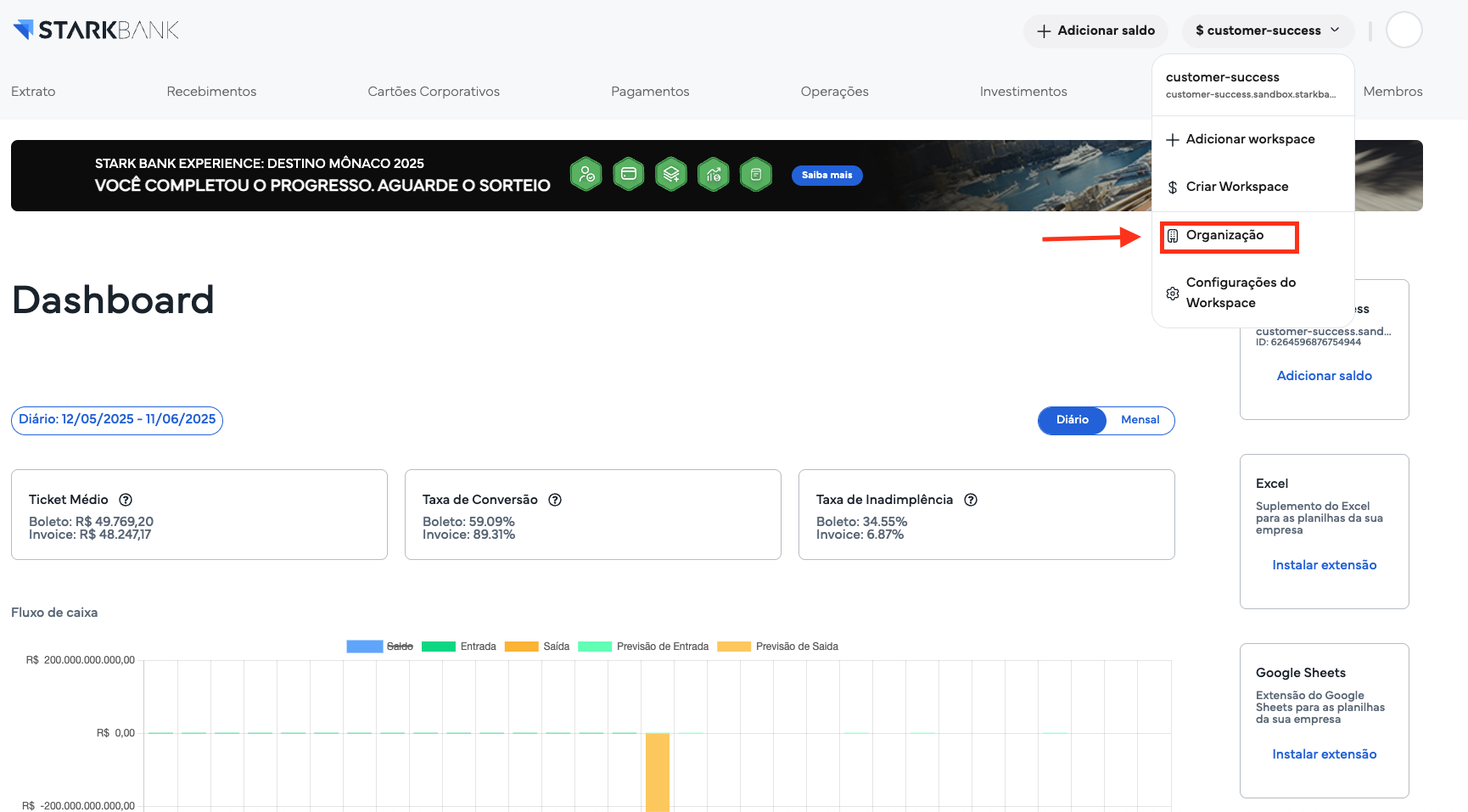Click the building icon beside Organização
1468x812 pixels.
tap(1173, 236)
